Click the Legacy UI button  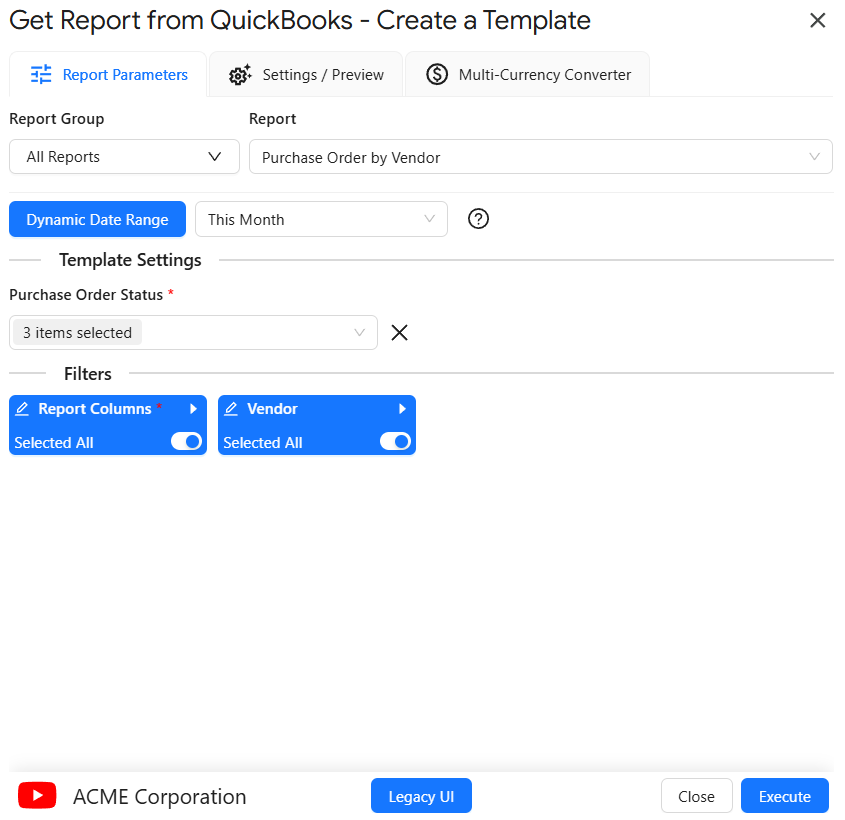421,796
